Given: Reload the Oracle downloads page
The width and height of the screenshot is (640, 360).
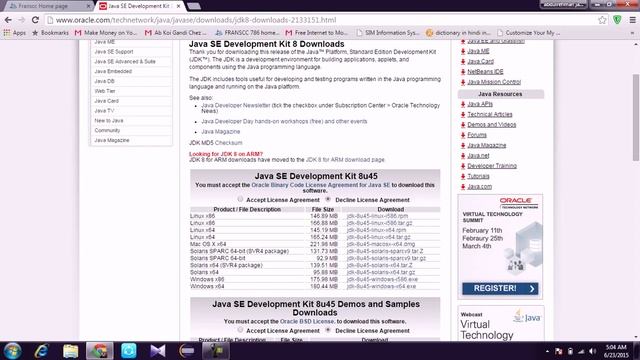Looking at the screenshot, I should pos(35,20).
